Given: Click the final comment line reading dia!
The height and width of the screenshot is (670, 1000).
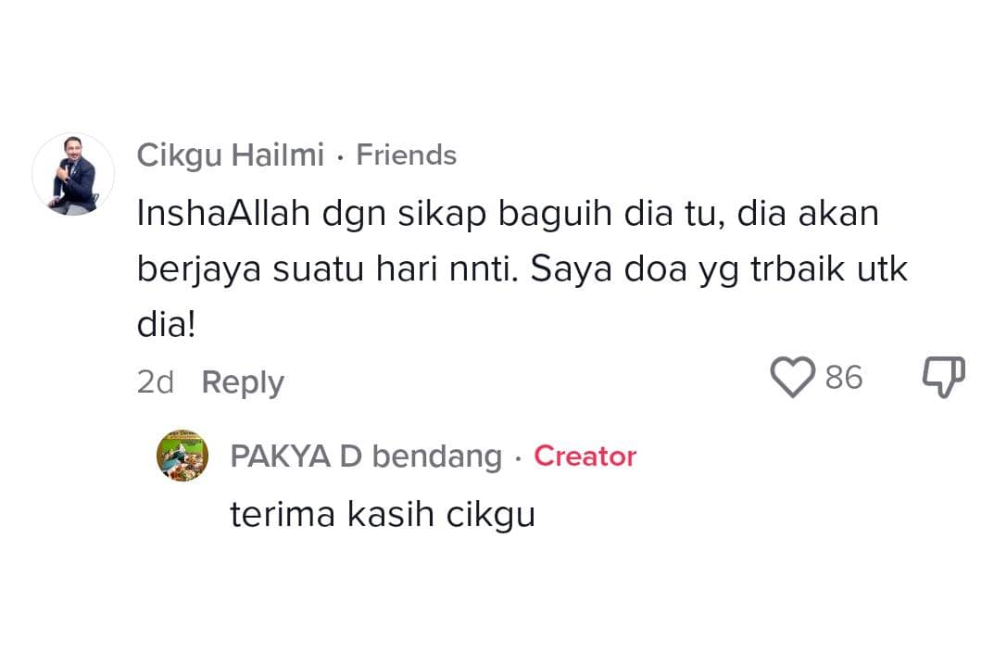Looking at the screenshot, I should (166, 326).
